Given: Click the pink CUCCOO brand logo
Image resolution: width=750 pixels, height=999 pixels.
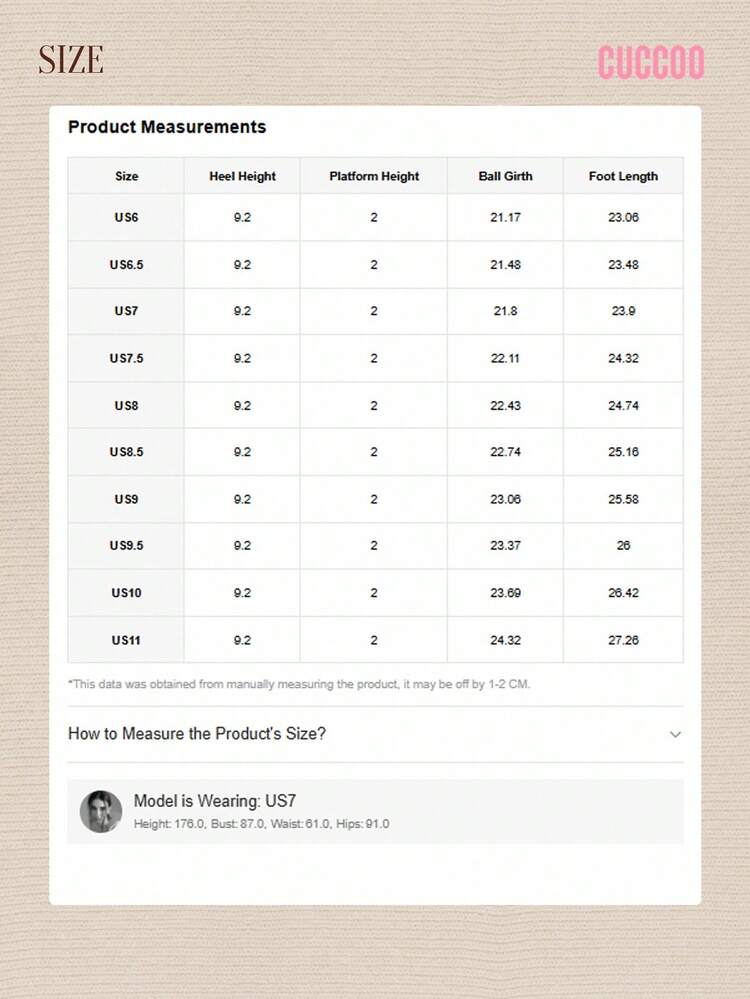Looking at the screenshot, I should [x=651, y=62].
